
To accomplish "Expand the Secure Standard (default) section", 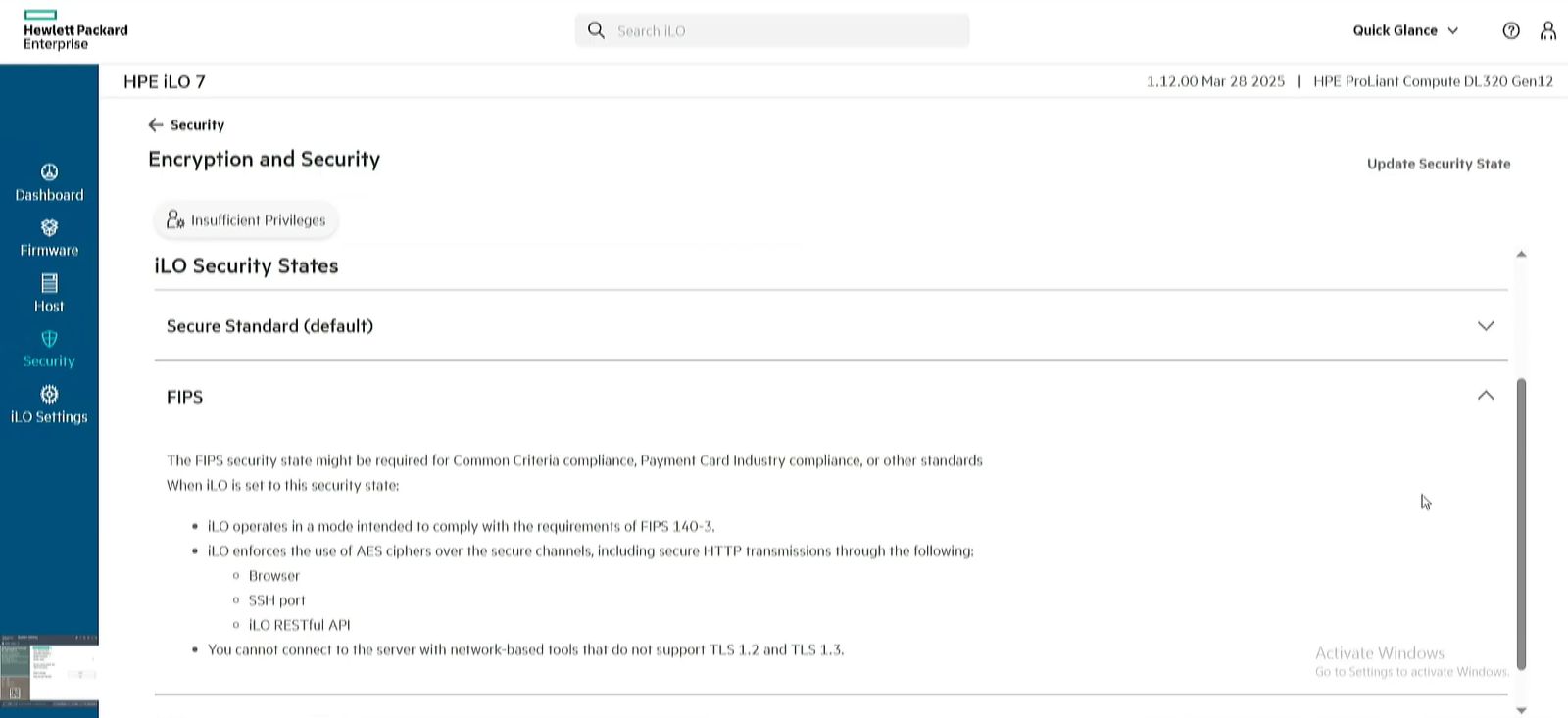I will [x=1485, y=326].
